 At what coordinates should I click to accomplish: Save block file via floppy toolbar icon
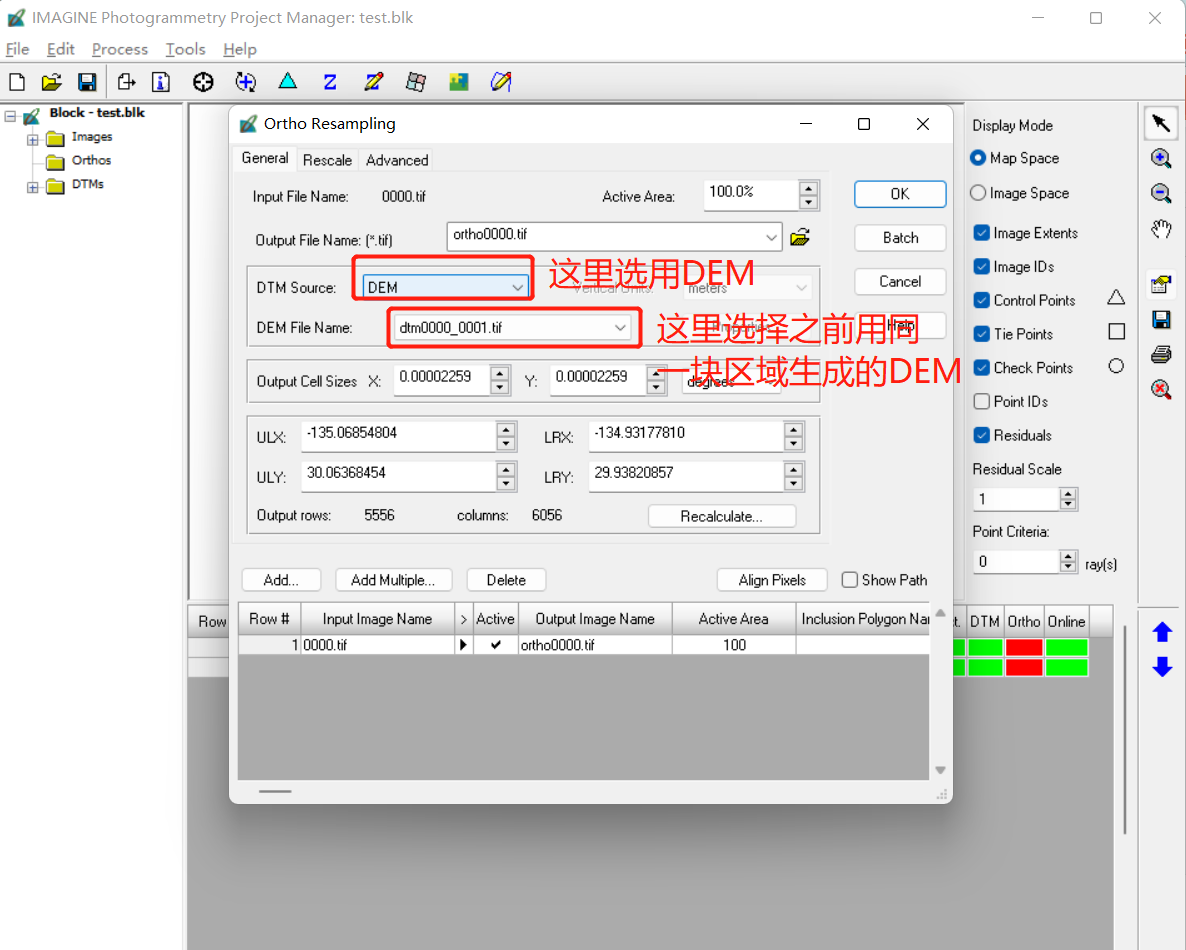pos(87,82)
